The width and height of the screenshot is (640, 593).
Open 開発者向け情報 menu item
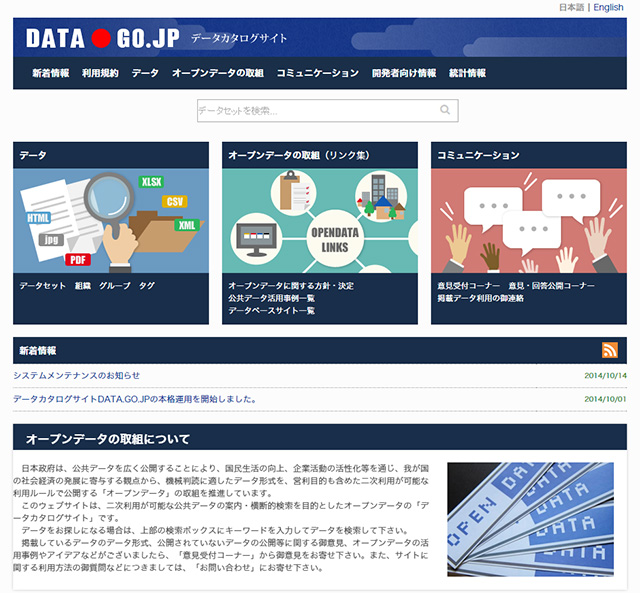(x=404, y=73)
